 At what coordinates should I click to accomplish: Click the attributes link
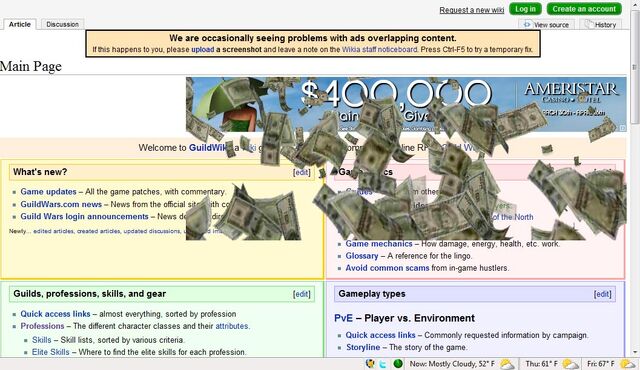pyautogui.click(x=232, y=326)
